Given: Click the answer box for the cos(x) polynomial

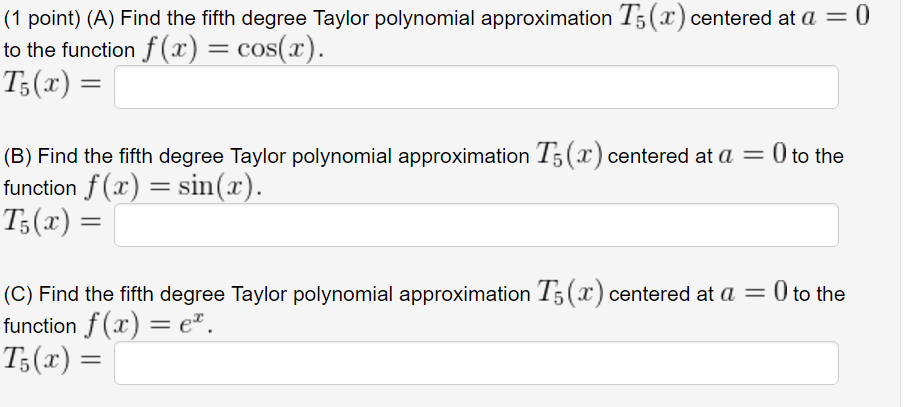Looking at the screenshot, I should coord(476,87).
